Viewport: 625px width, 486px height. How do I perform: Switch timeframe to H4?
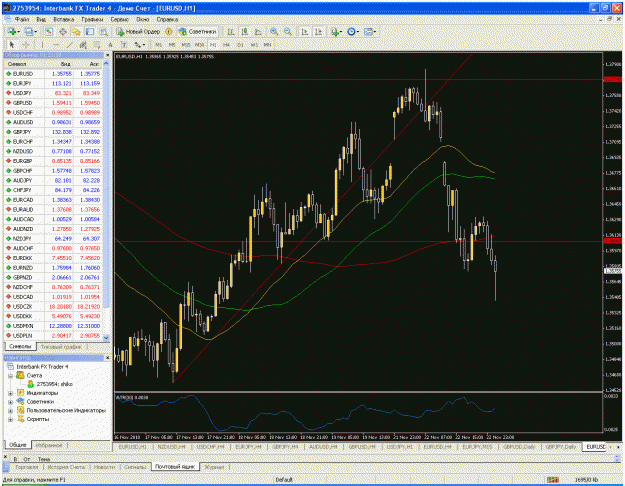coord(226,45)
